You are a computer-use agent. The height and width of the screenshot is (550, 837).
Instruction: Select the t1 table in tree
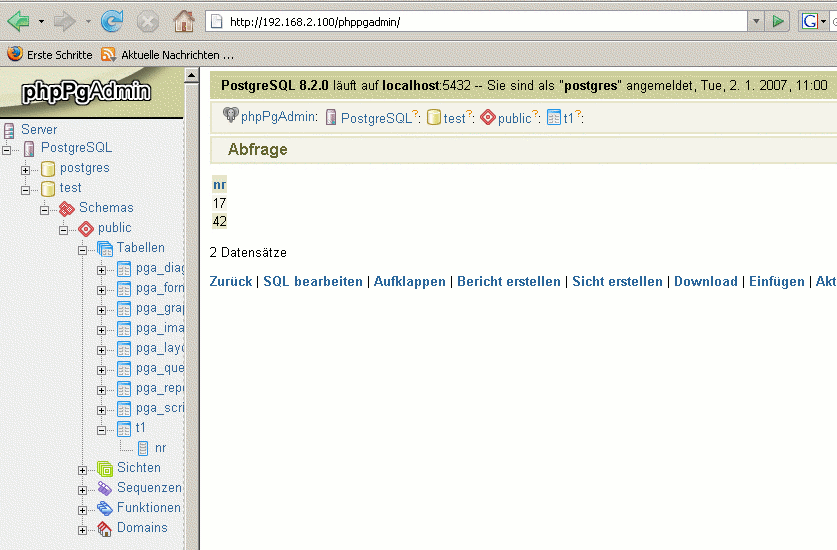pyautogui.click(x=140, y=428)
